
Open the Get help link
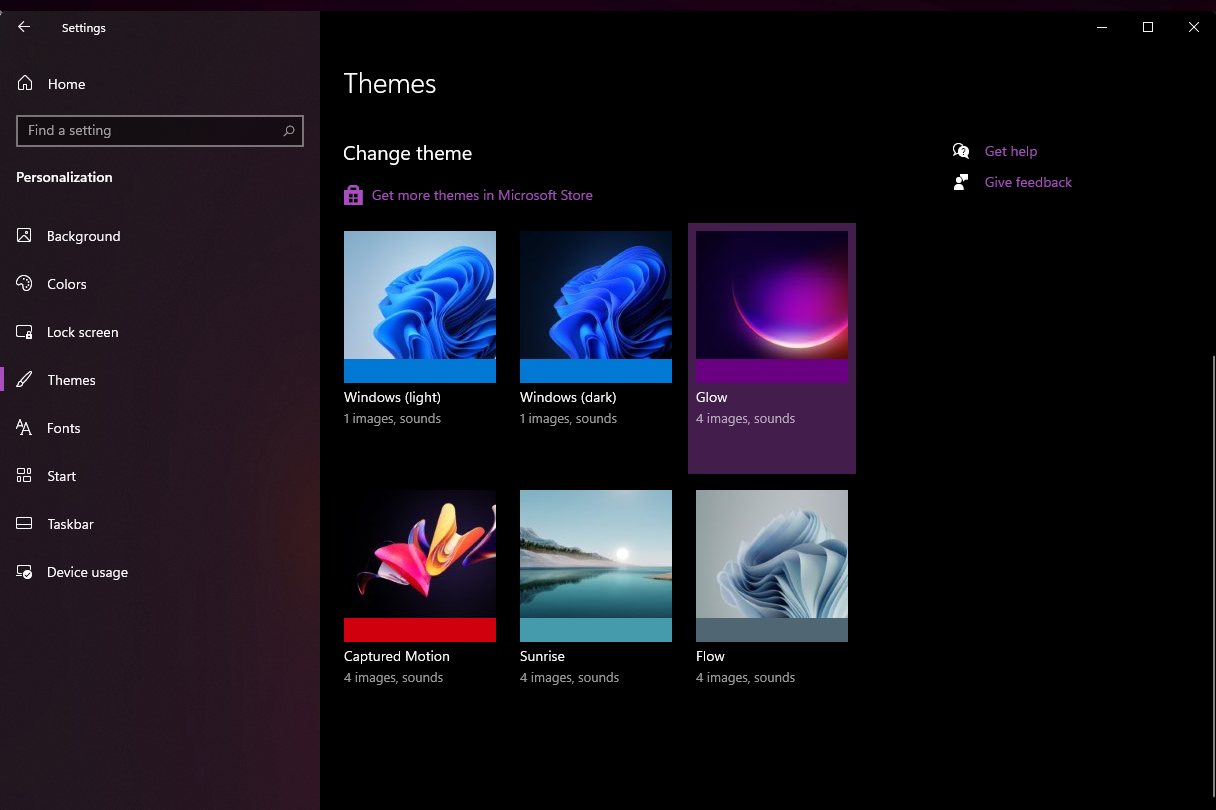tap(1011, 151)
